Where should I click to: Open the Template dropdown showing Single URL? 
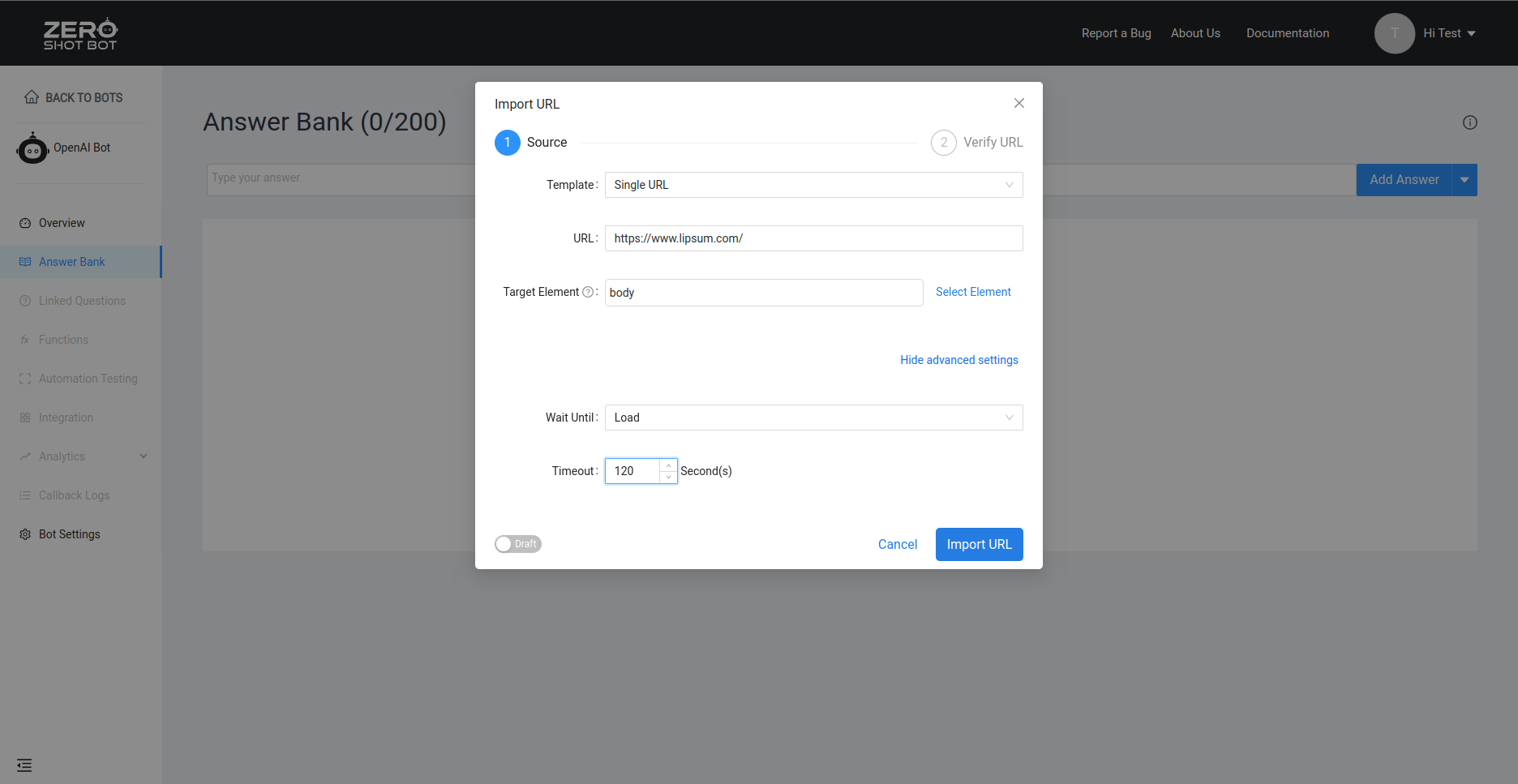tap(813, 184)
